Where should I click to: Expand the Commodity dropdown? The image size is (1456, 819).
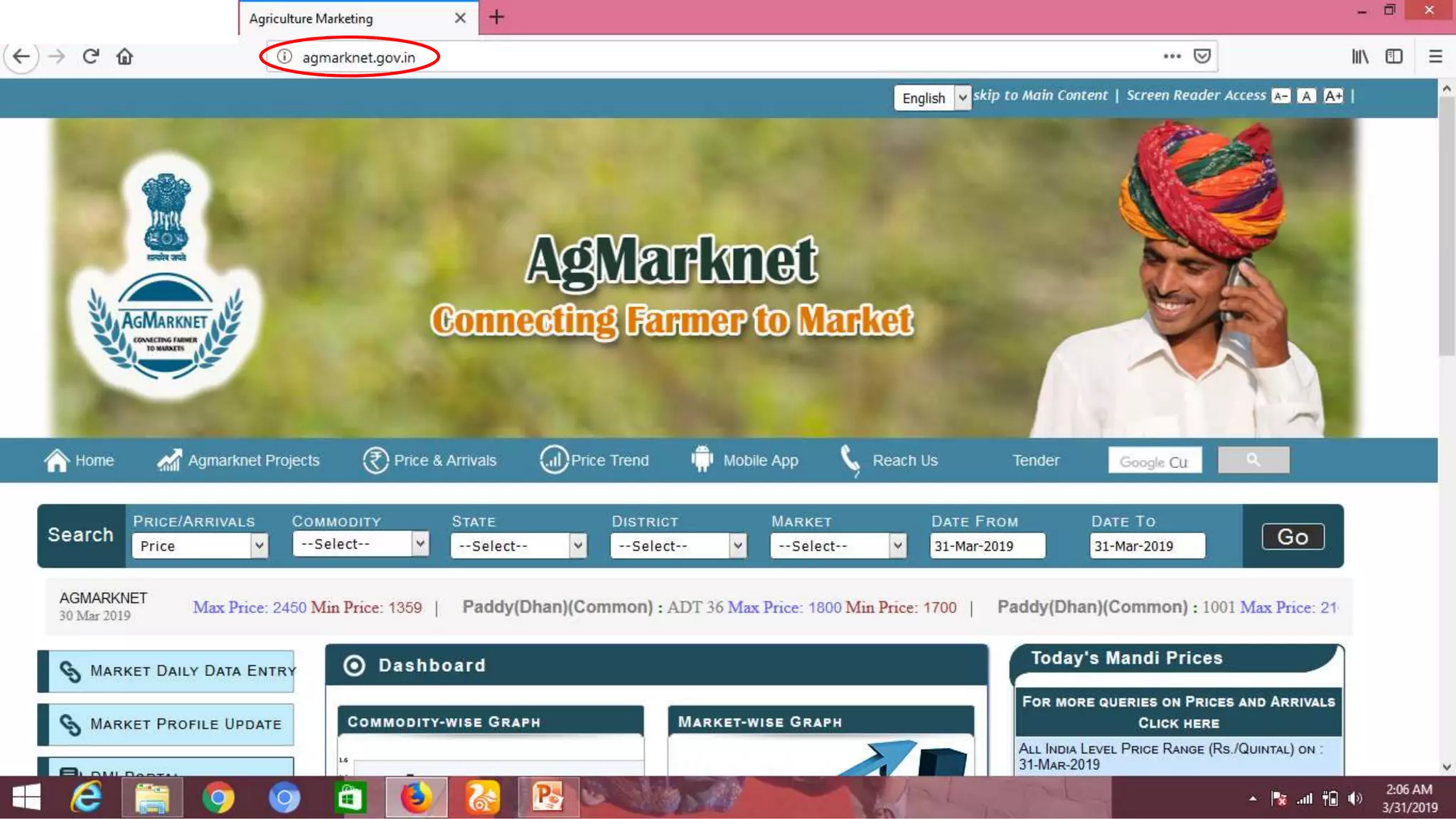(x=360, y=544)
